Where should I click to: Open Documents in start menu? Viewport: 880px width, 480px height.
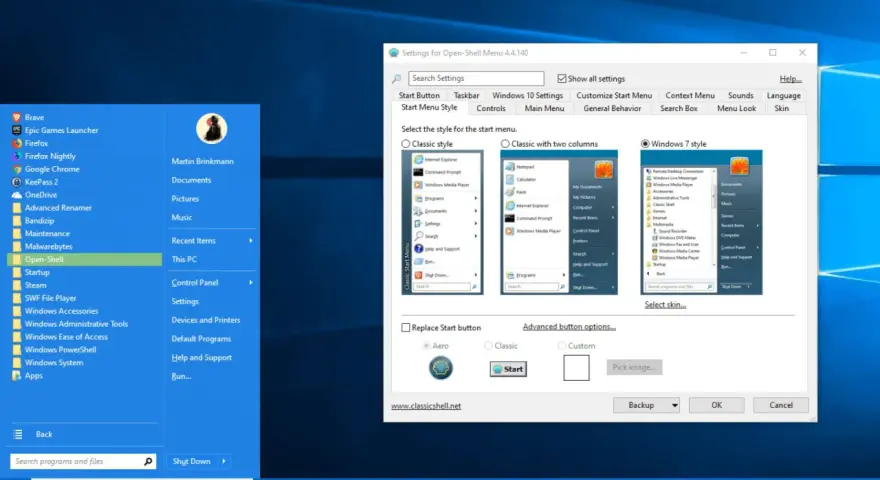coord(191,180)
